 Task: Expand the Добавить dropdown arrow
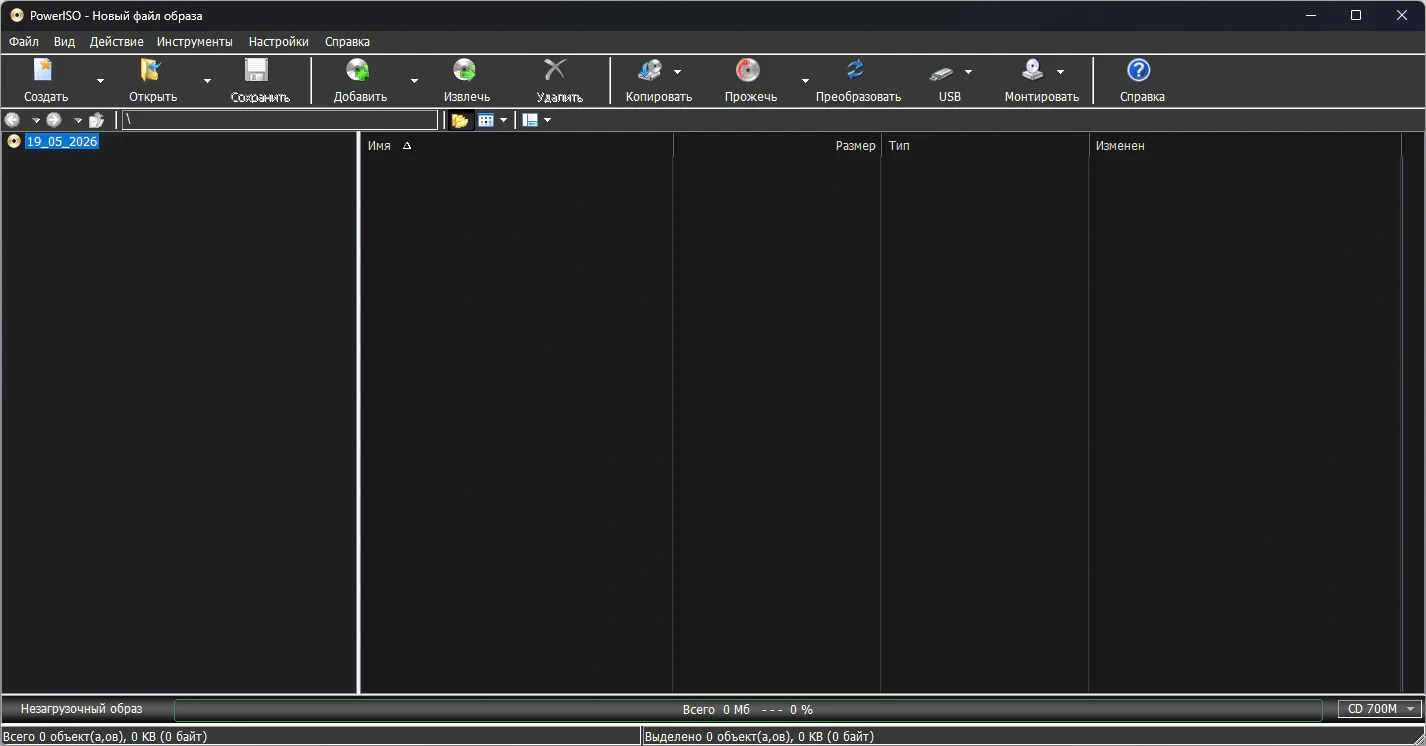tap(414, 81)
